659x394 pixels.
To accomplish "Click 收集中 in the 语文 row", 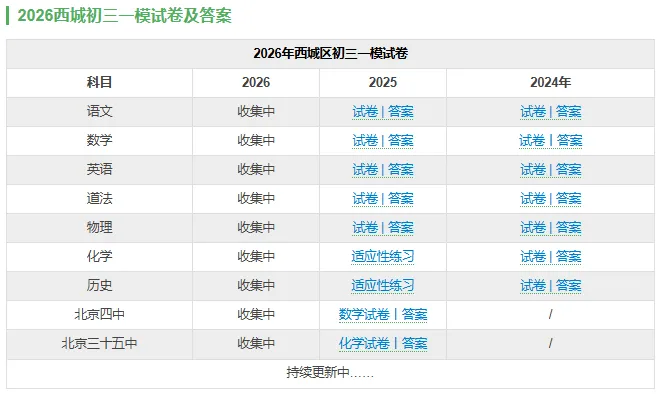I will tap(256, 111).
